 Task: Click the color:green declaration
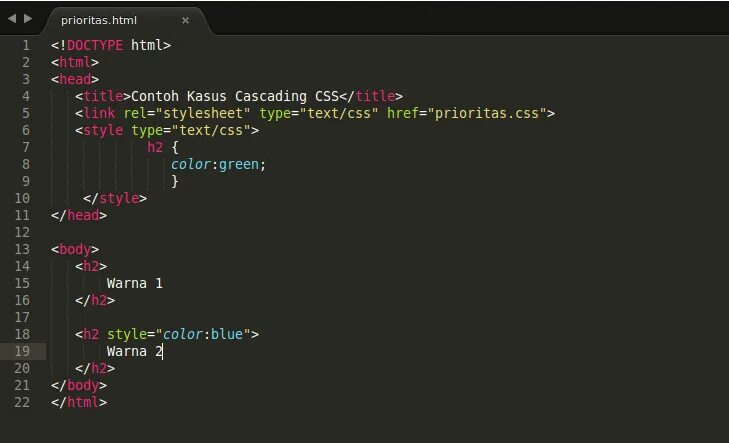218,165
